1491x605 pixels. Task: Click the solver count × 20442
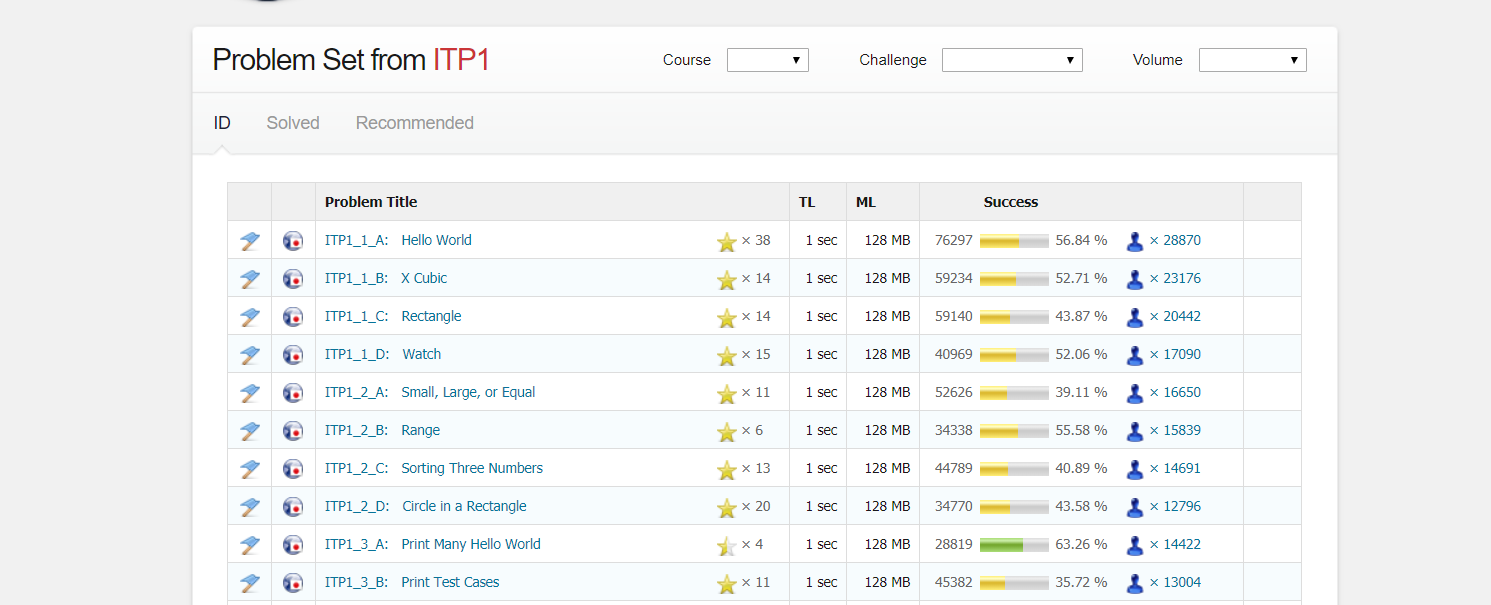pyautogui.click(x=1175, y=316)
